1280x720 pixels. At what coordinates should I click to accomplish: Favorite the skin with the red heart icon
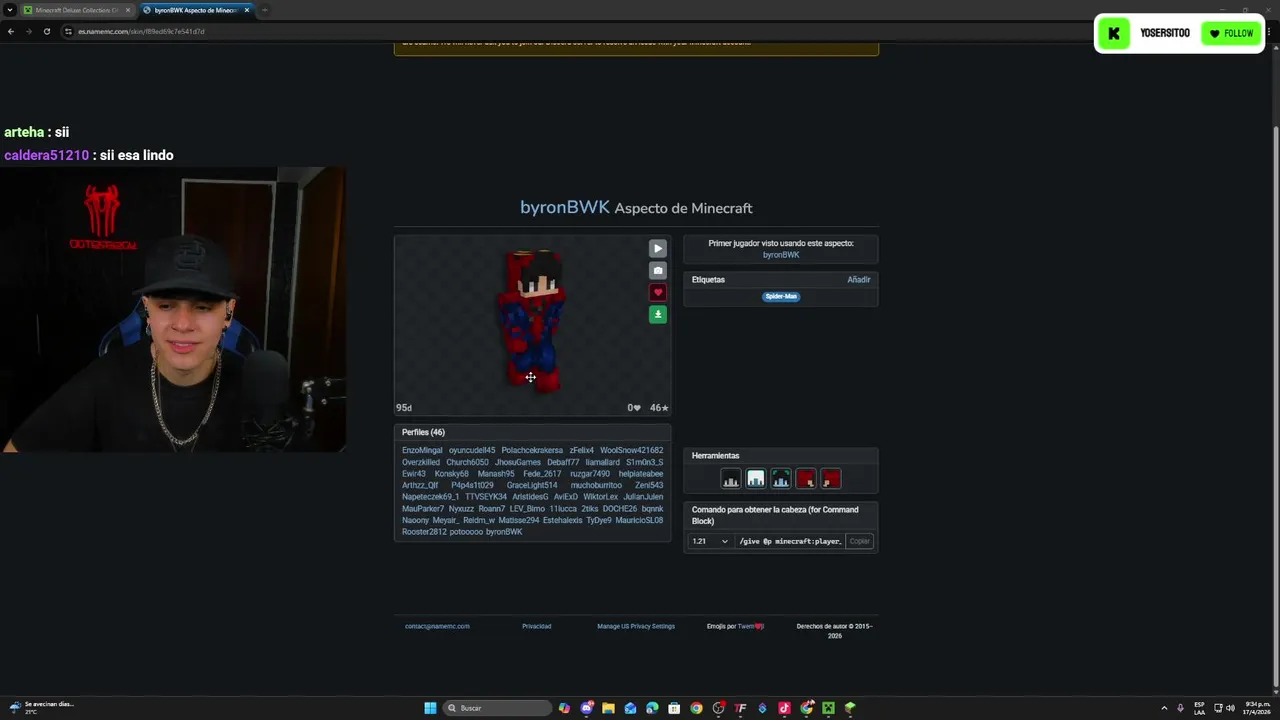(657, 292)
